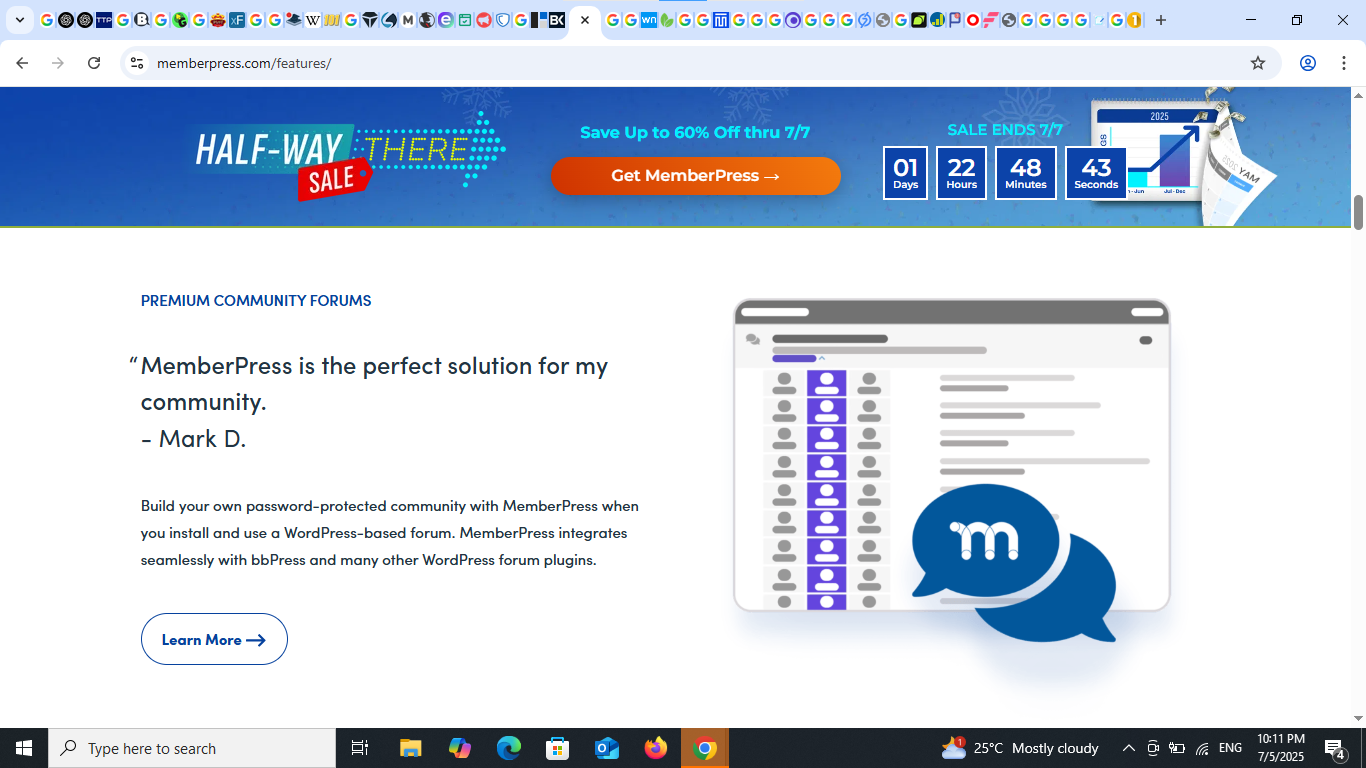
Task: Click the Seconds countdown box
Action: (1096, 173)
